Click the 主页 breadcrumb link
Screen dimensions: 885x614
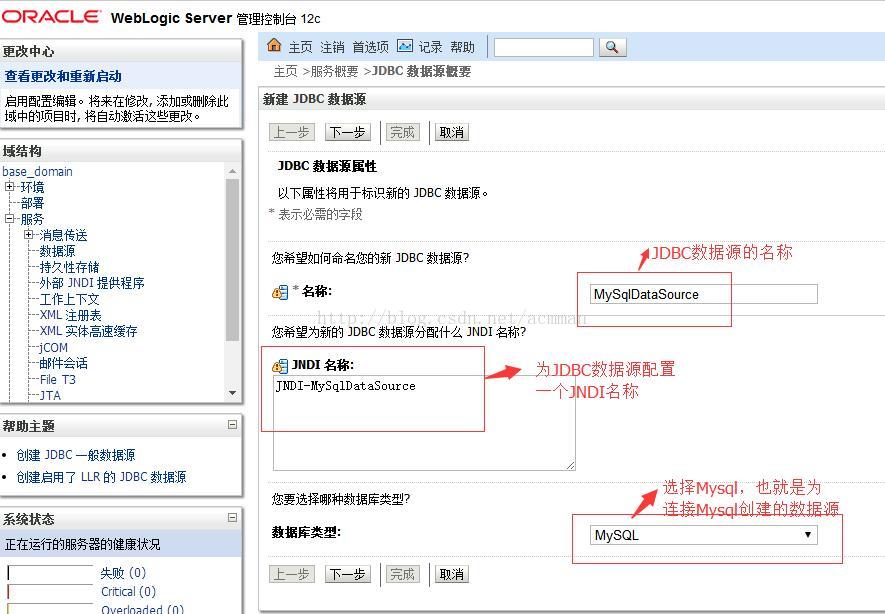click(286, 71)
